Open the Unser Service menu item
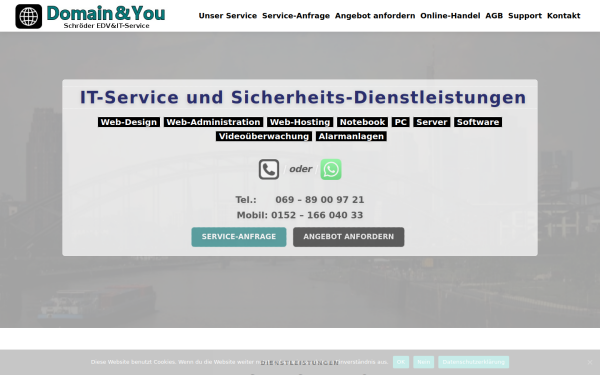Screen dimensions: 600x375 (228, 16)
